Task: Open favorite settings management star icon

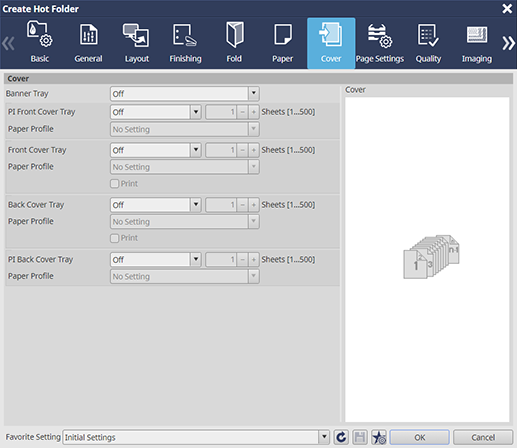Action: [379, 437]
